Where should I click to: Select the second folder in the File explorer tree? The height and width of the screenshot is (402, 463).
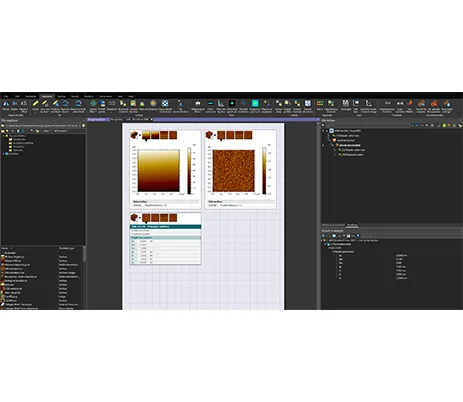coord(21,143)
